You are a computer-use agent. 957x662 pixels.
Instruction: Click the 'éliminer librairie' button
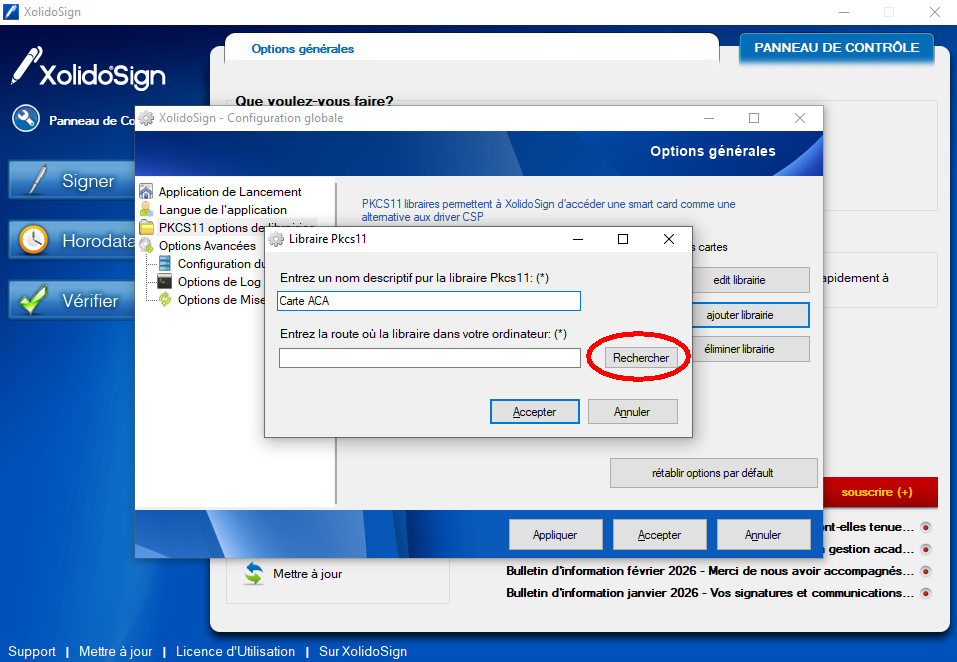(x=751, y=349)
